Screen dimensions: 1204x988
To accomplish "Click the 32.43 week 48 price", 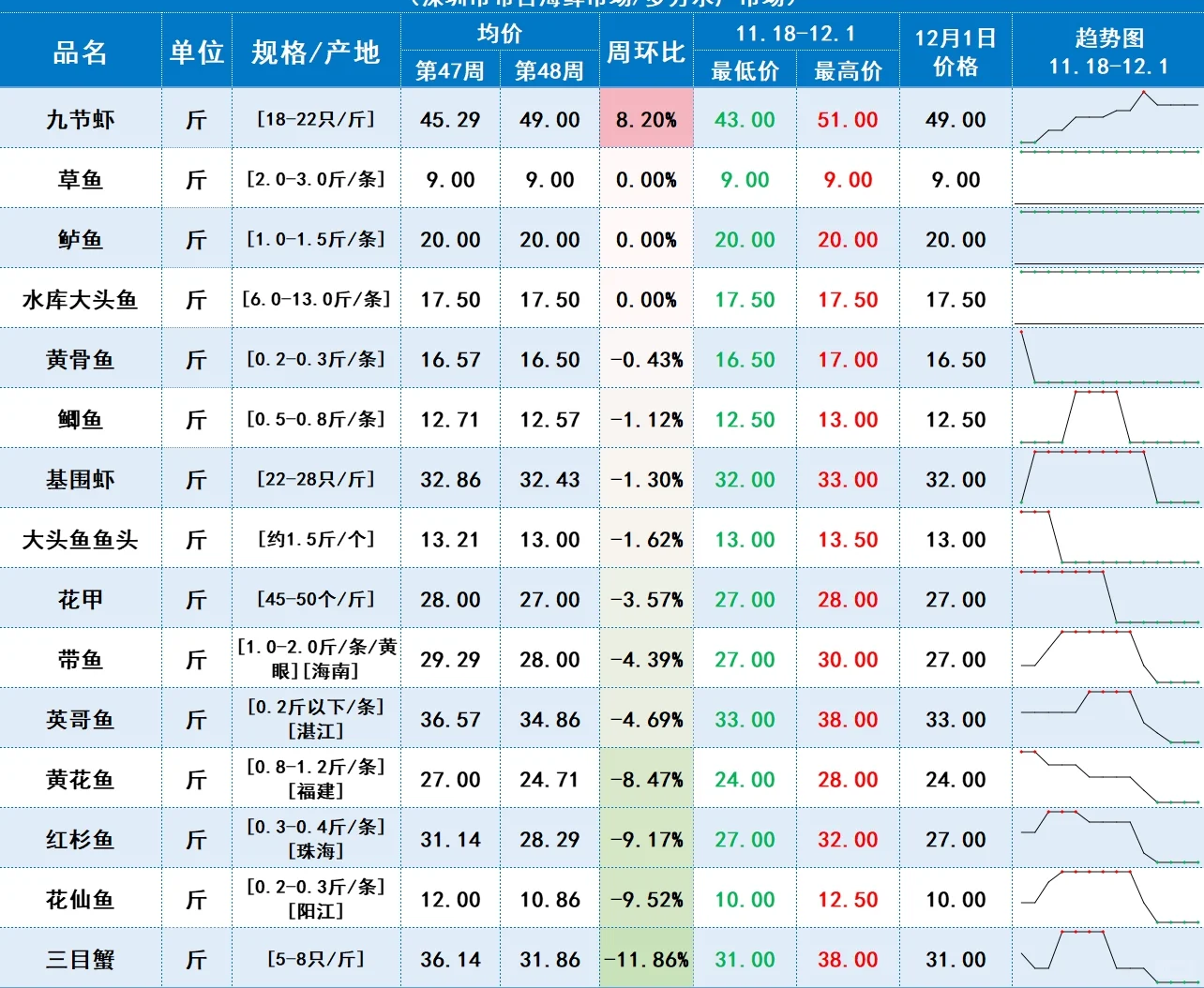I will coord(549,480).
